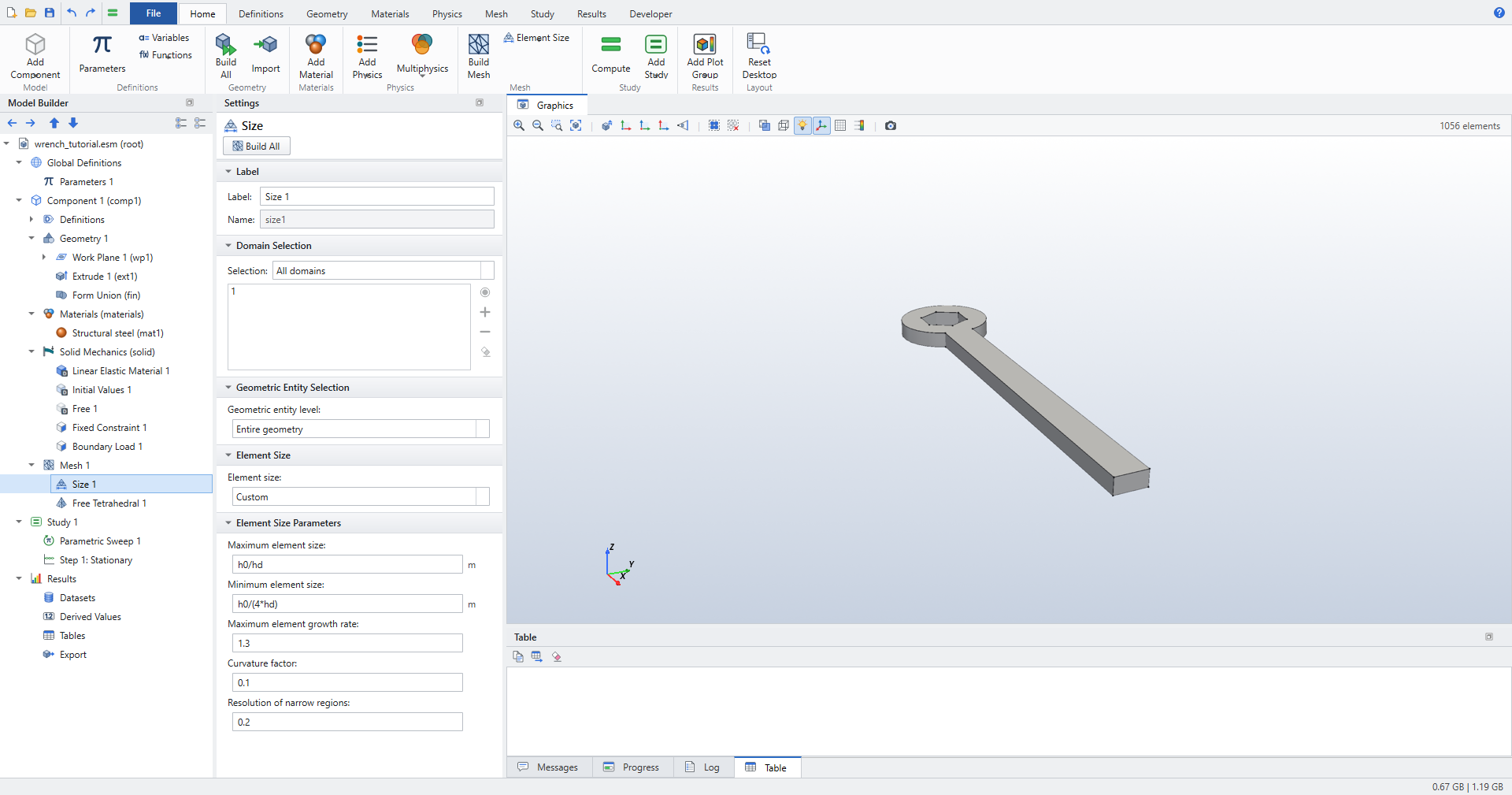The image size is (1512, 795).
Task: Take a snapshot with the camera icon
Action: point(891,125)
